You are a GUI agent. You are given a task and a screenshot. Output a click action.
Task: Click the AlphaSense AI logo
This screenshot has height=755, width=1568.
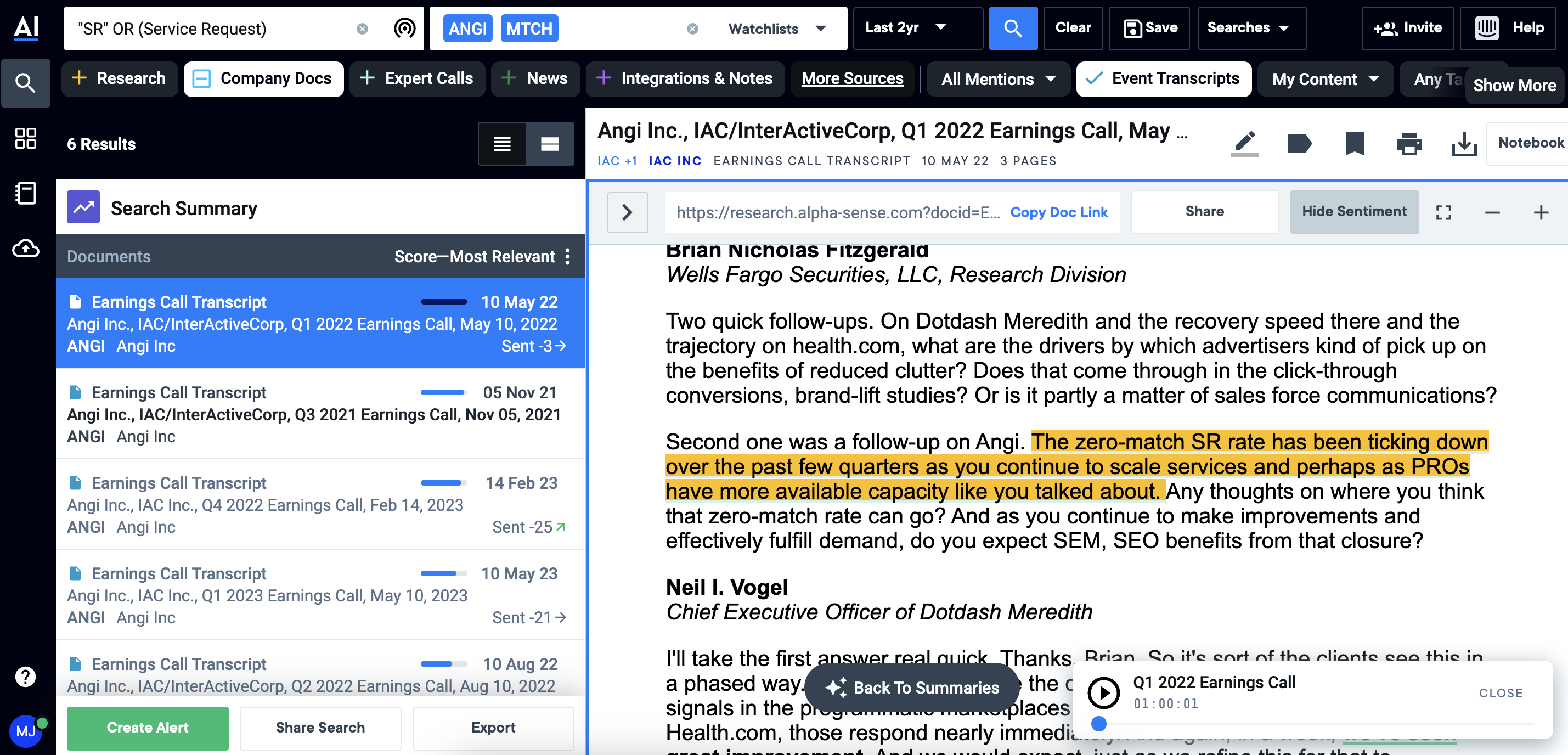click(26, 27)
